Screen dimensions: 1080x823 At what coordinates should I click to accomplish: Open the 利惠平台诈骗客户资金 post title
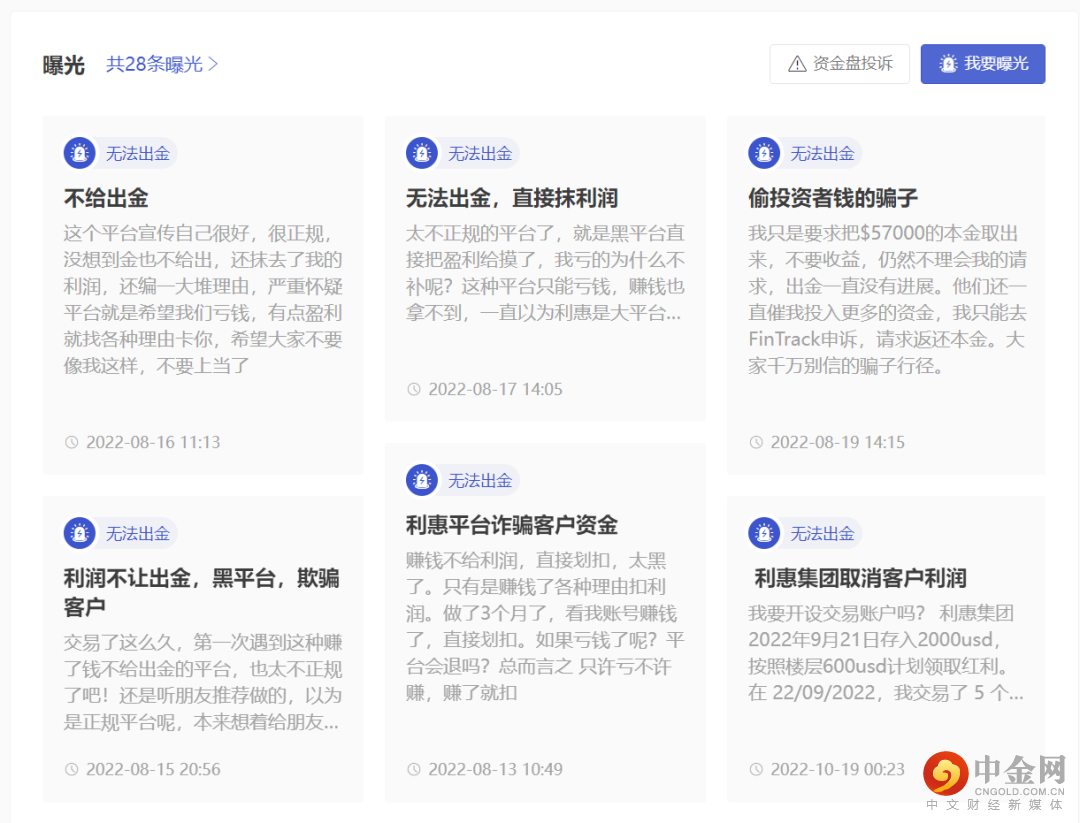pyautogui.click(x=512, y=525)
